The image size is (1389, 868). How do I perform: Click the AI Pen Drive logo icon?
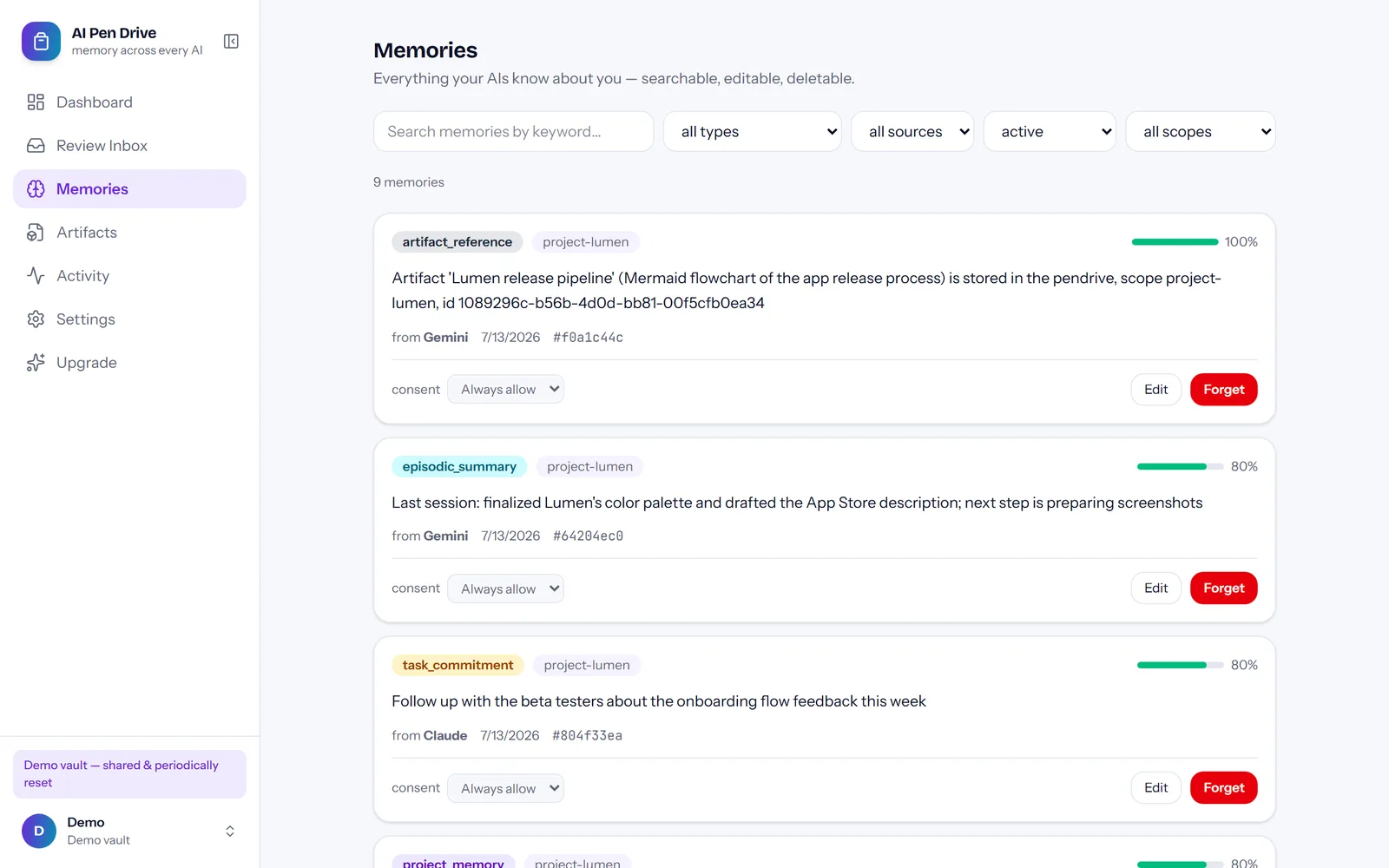(41, 42)
